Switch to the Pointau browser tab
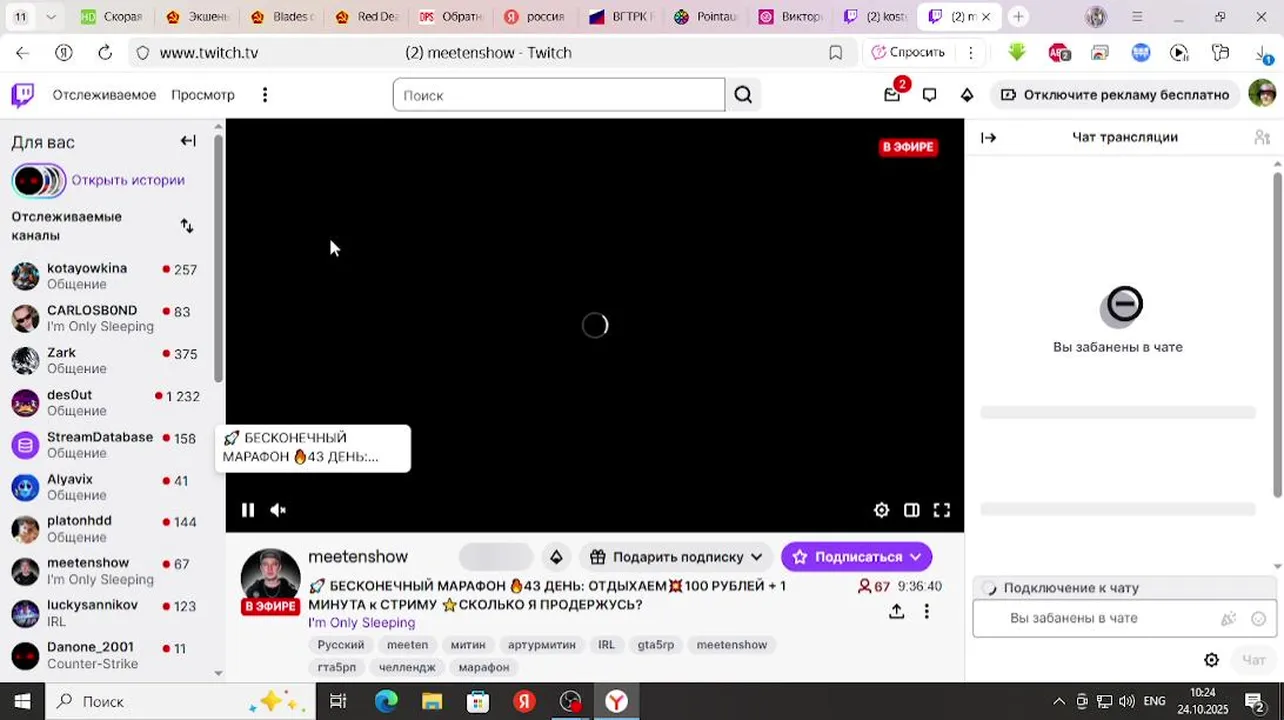1284x720 pixels. (706, 17)
